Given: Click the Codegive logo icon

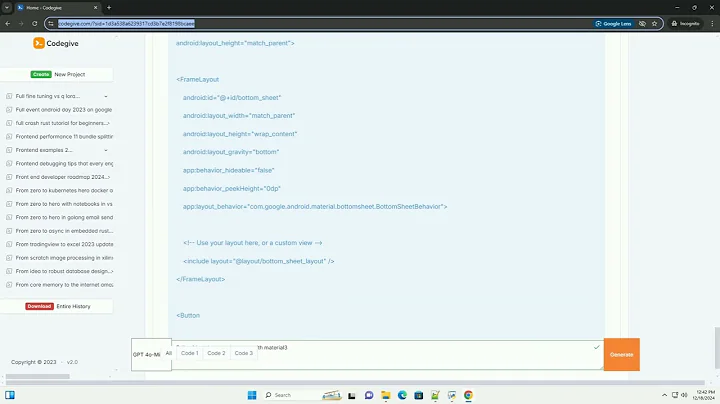Looking at the screenshot, I should point(39,43).
